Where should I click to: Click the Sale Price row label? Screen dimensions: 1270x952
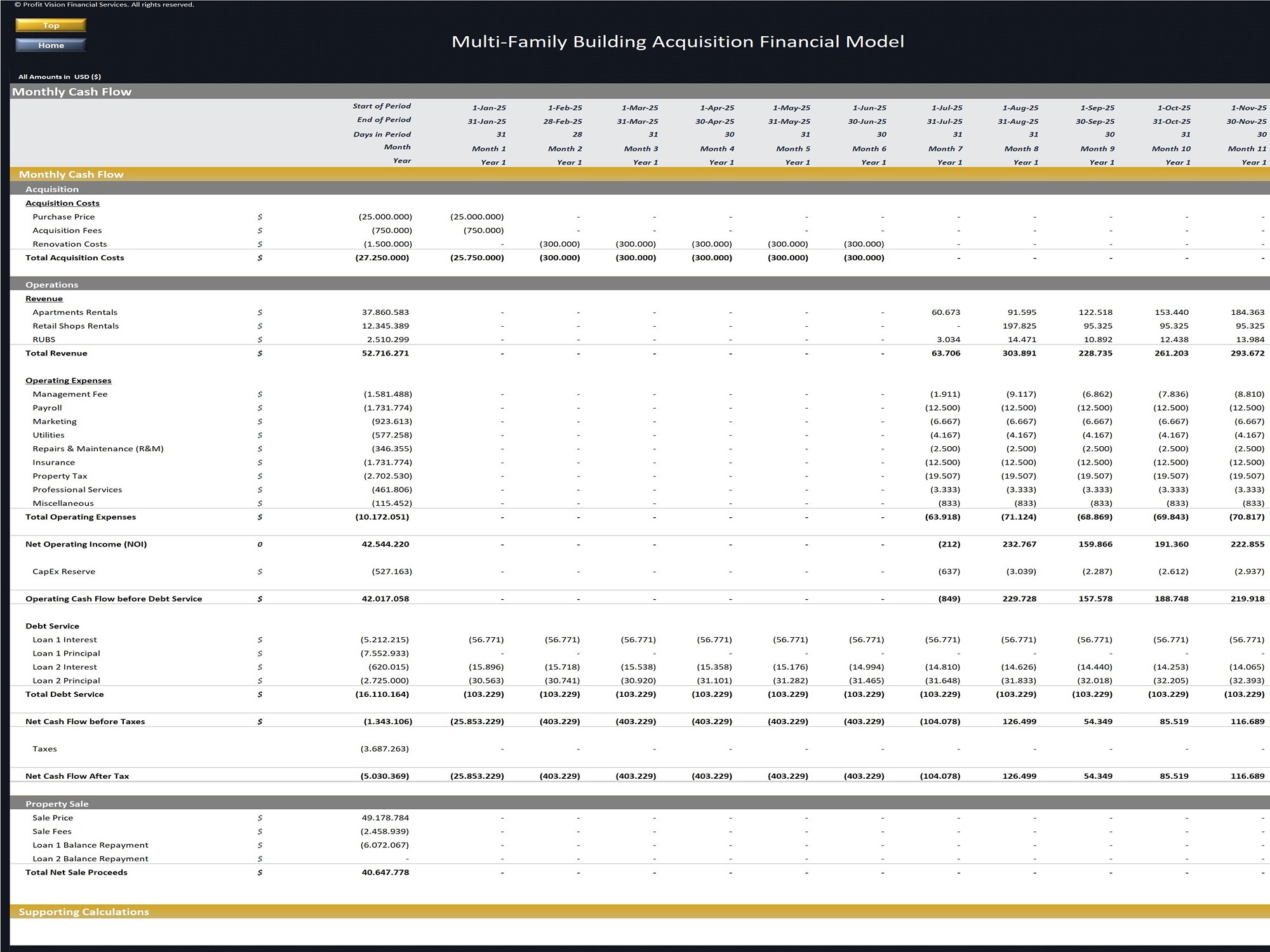pyautogui.click(x=53, y=818)
